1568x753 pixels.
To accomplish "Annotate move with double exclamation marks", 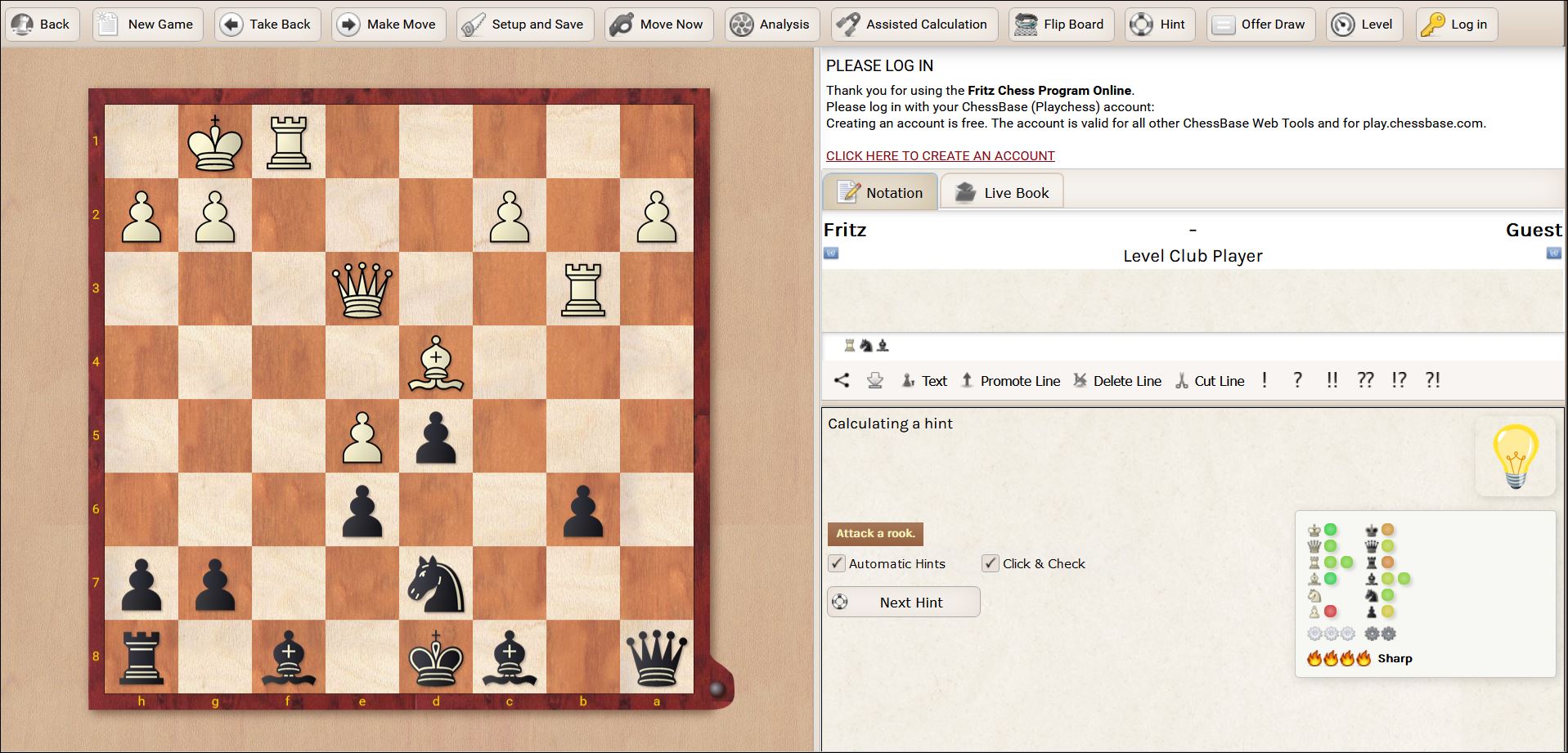I will (x=1331, y=379).
